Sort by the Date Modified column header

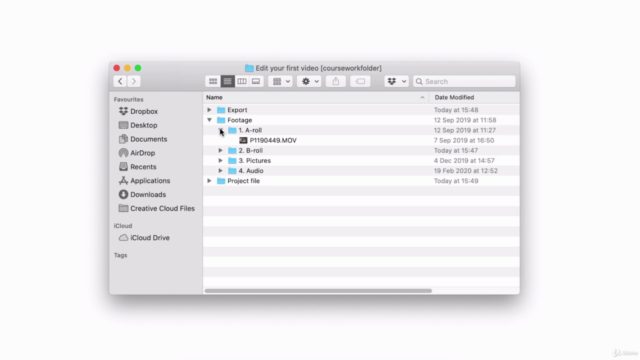(474, 98)
